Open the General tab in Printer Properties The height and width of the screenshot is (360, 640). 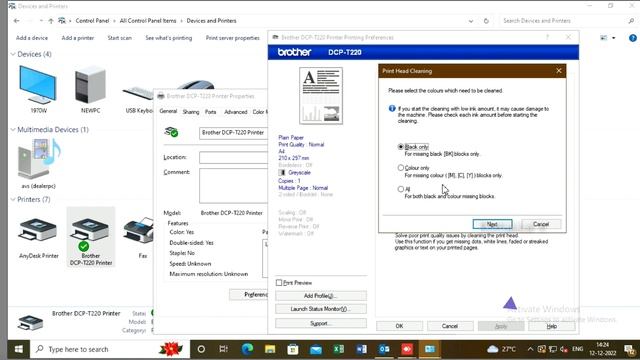click(168, 111)
